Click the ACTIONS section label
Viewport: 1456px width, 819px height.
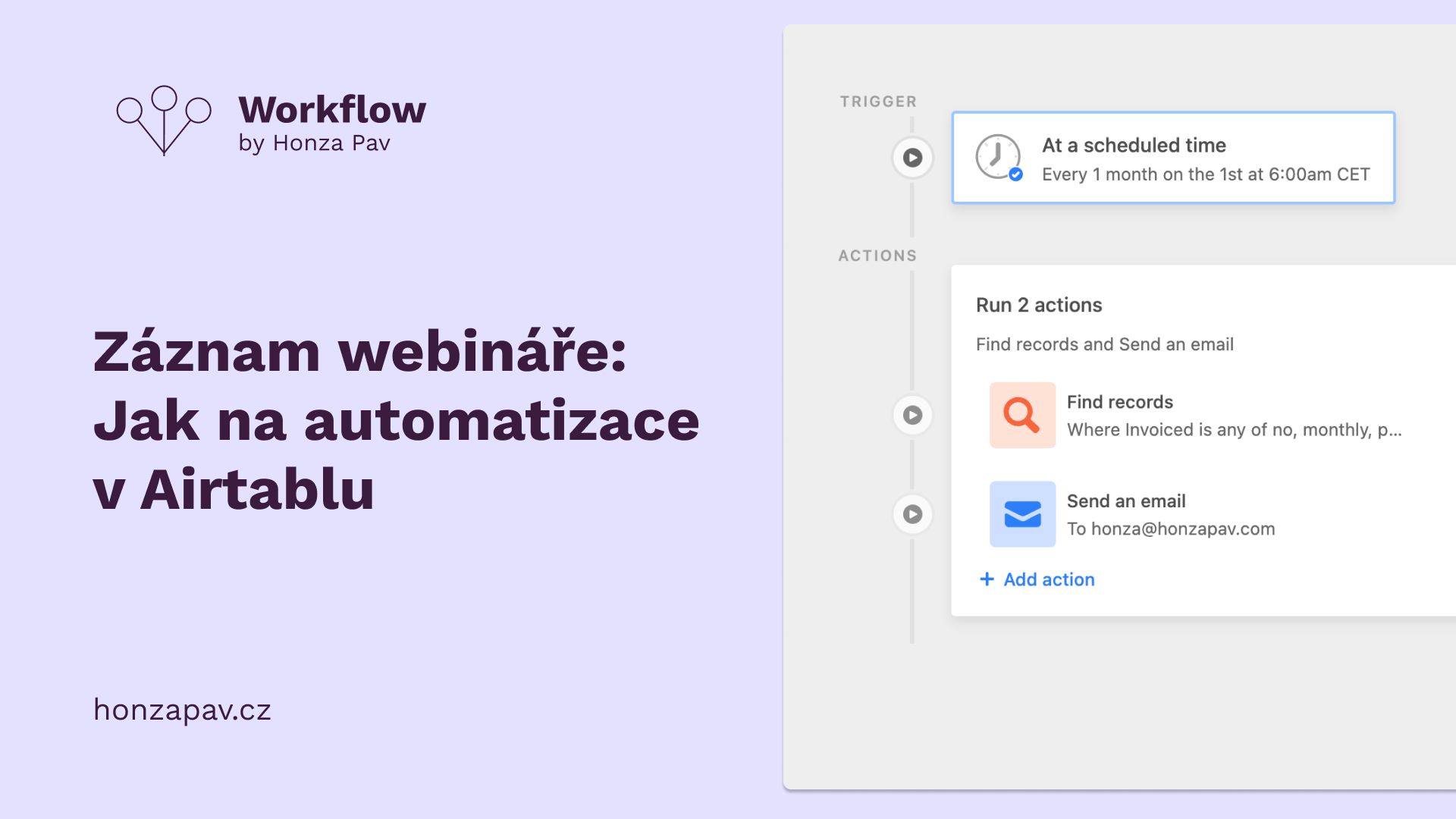(877, 256)
